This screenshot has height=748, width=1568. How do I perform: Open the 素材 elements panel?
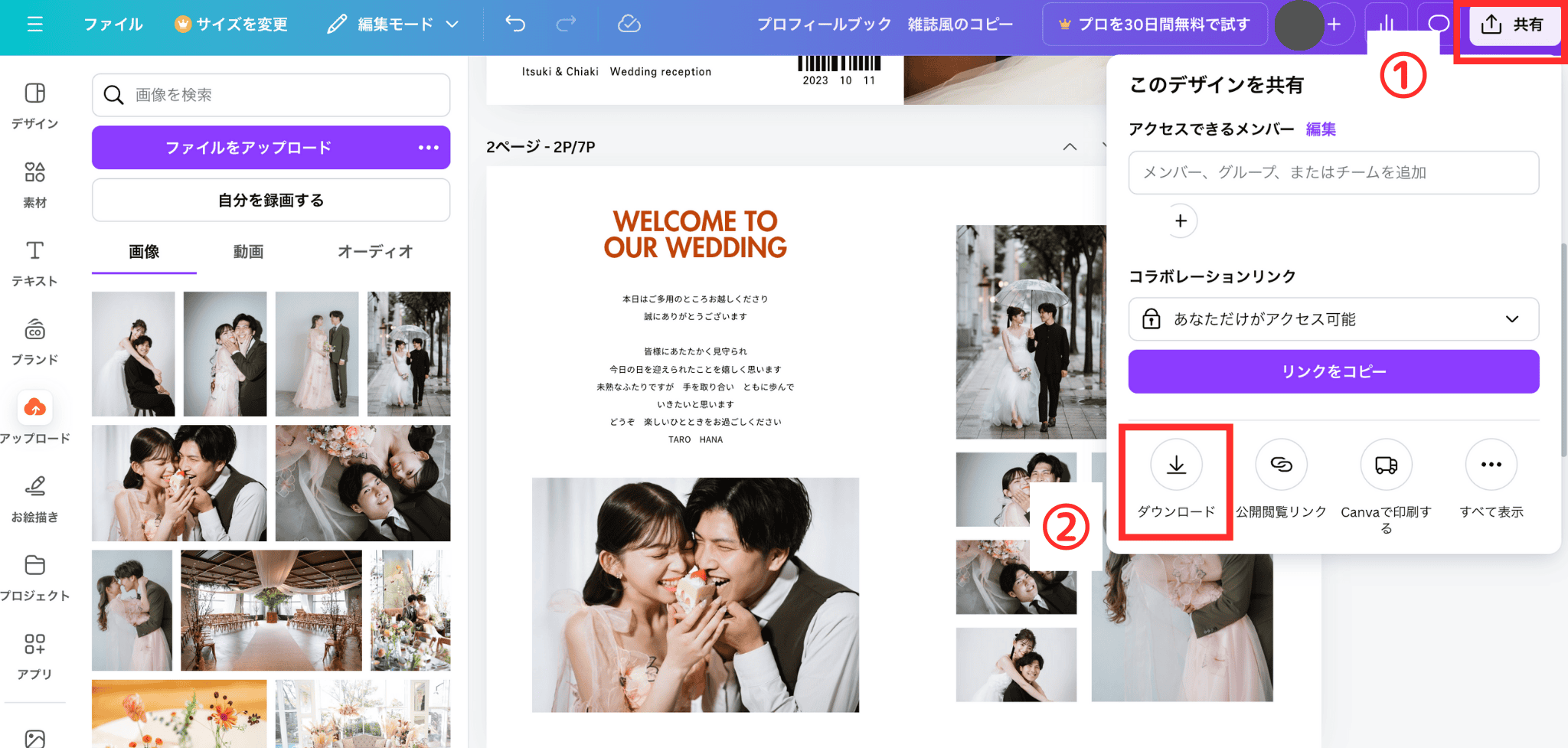tap(34, 185)
